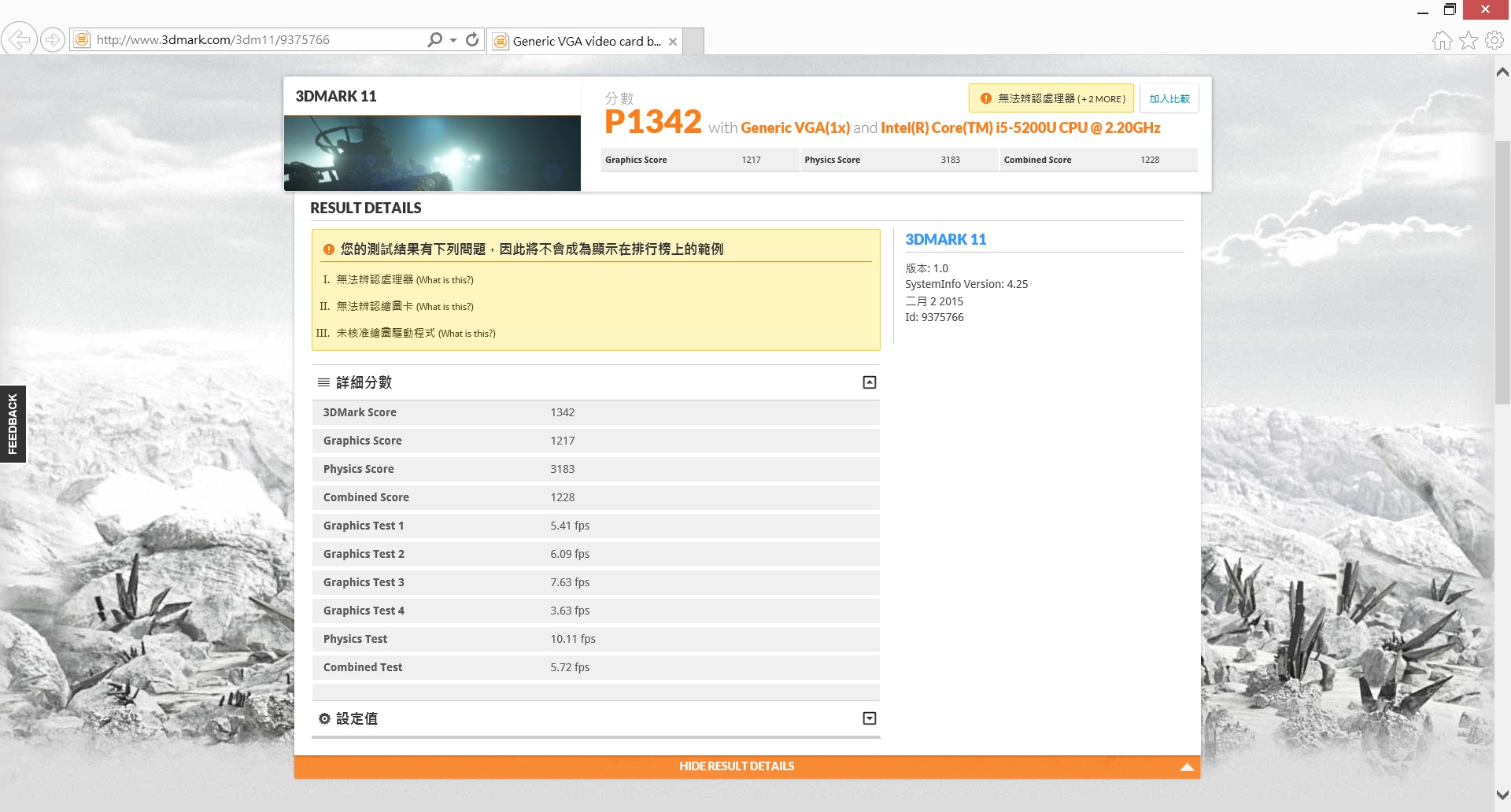This screenshot has width=1511, height=812.
Task: Expand the 設定值 section
Action: pyautogui.click(x=870, y=718)
